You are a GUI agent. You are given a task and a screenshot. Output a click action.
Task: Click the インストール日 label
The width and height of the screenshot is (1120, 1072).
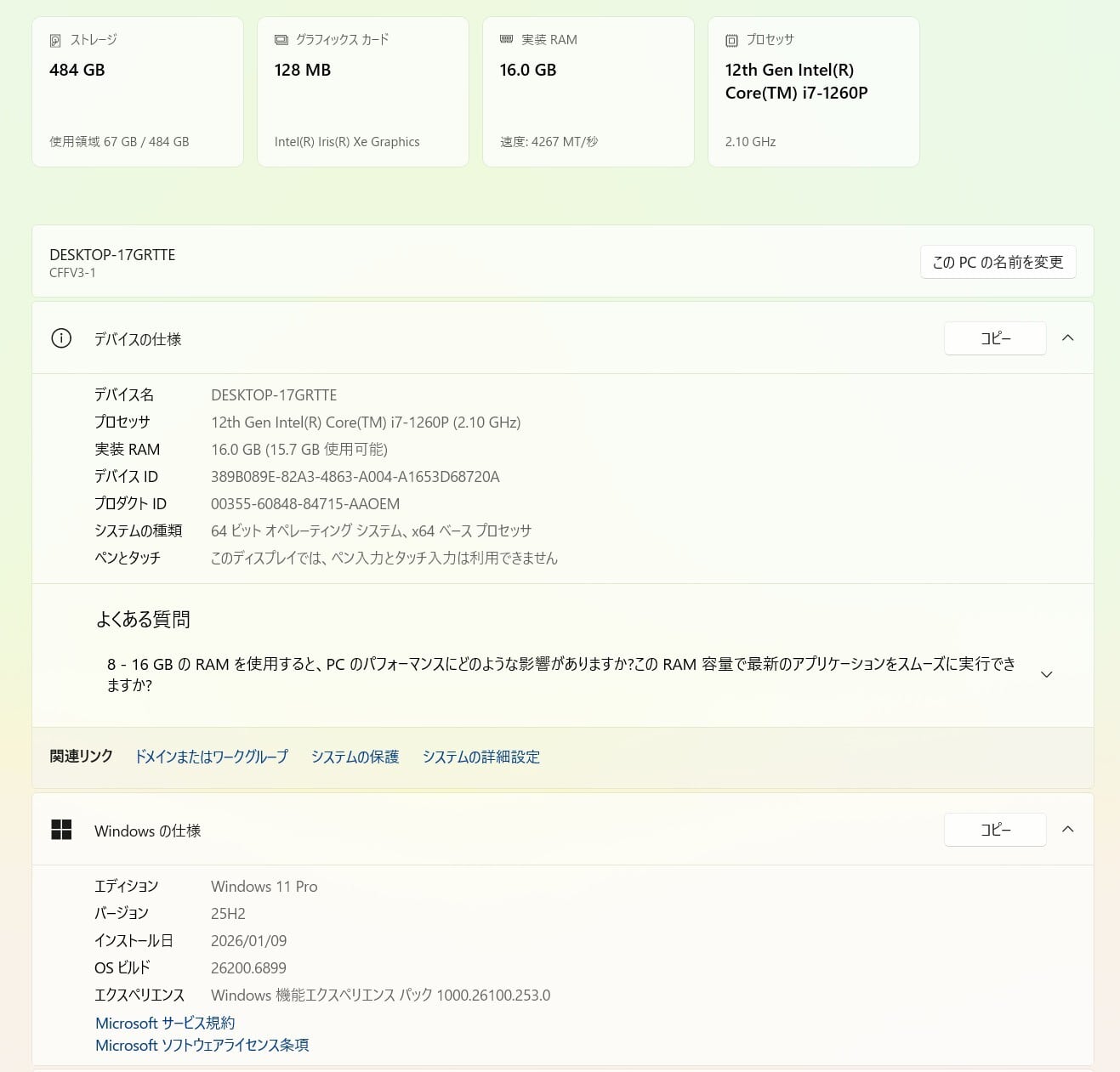134,941
